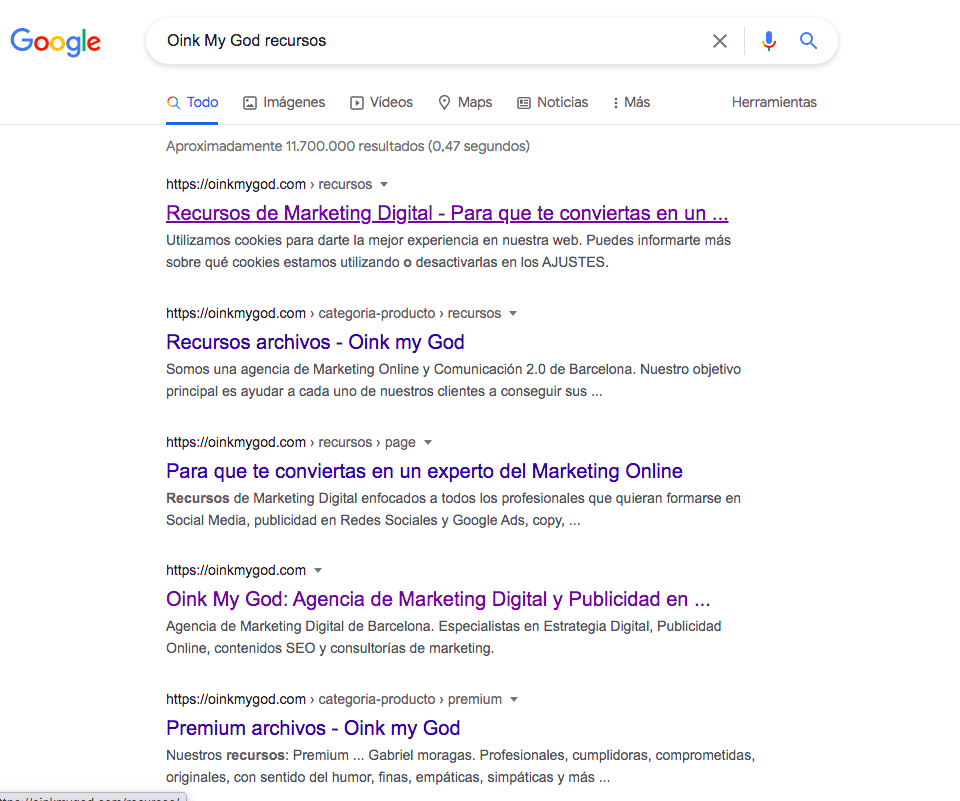Start voice search with microphone icon
Image resolution: width=960 pixels, height=801 pixels.
pyautogui.click(x=768, y=41)
